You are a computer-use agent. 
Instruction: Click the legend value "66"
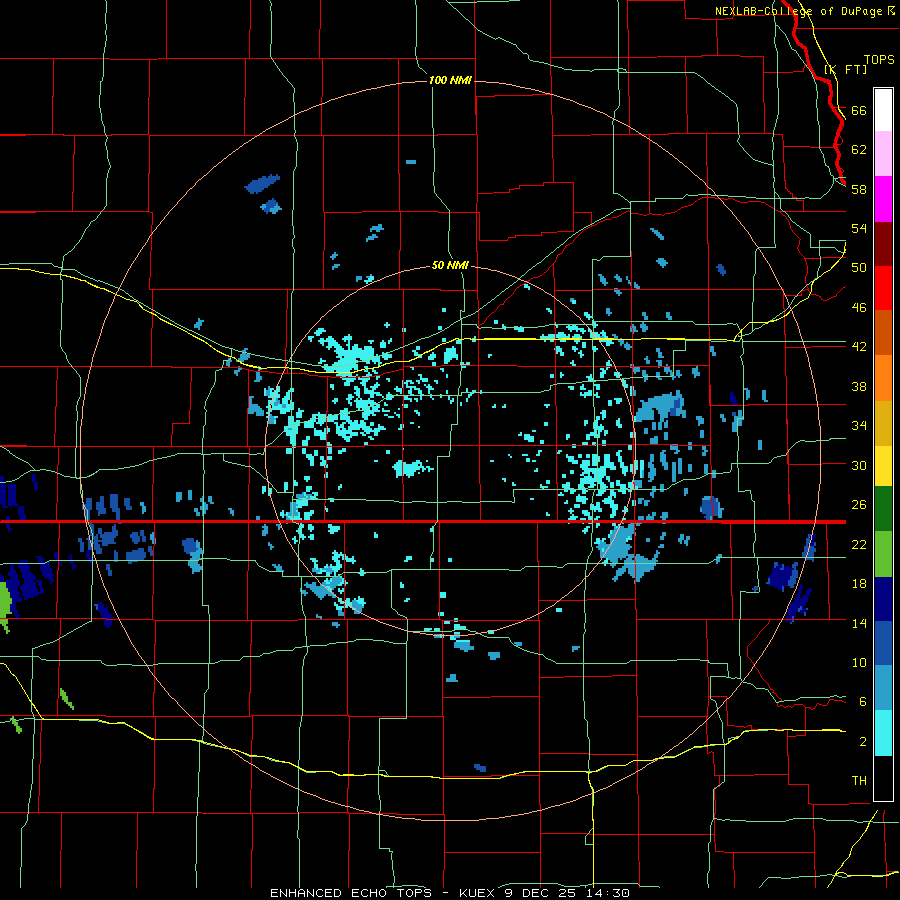(859, 110)
